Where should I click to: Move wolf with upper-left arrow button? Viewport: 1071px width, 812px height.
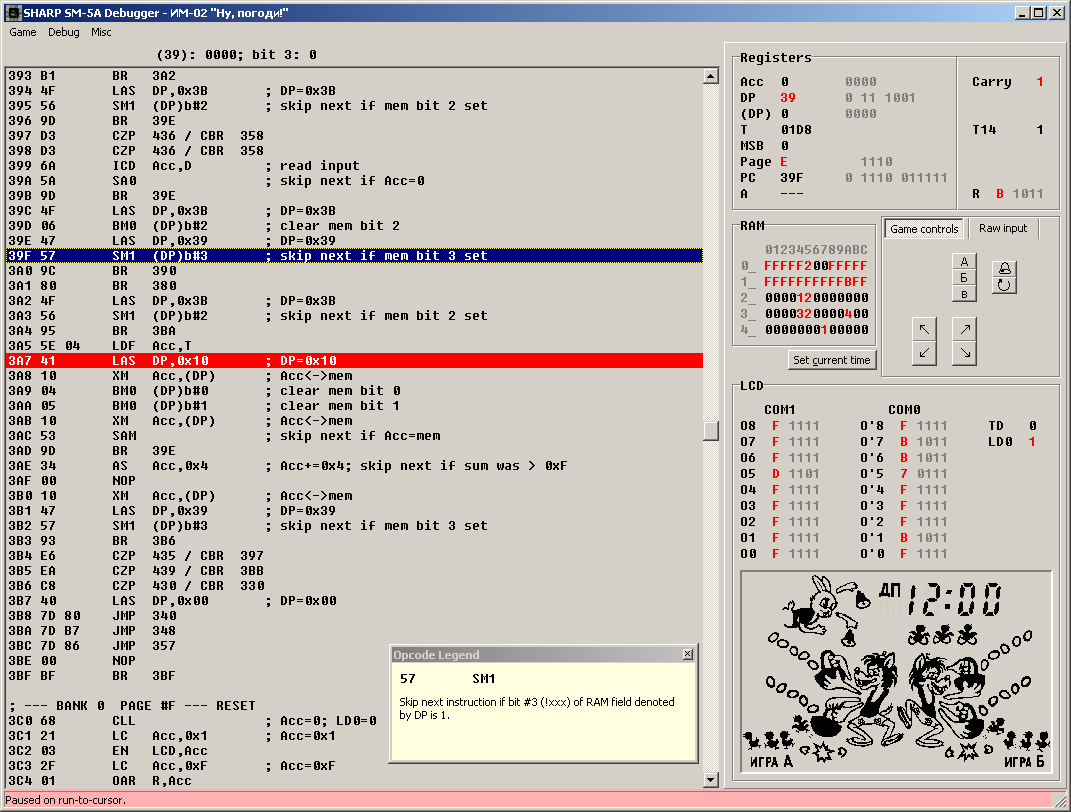924,329
